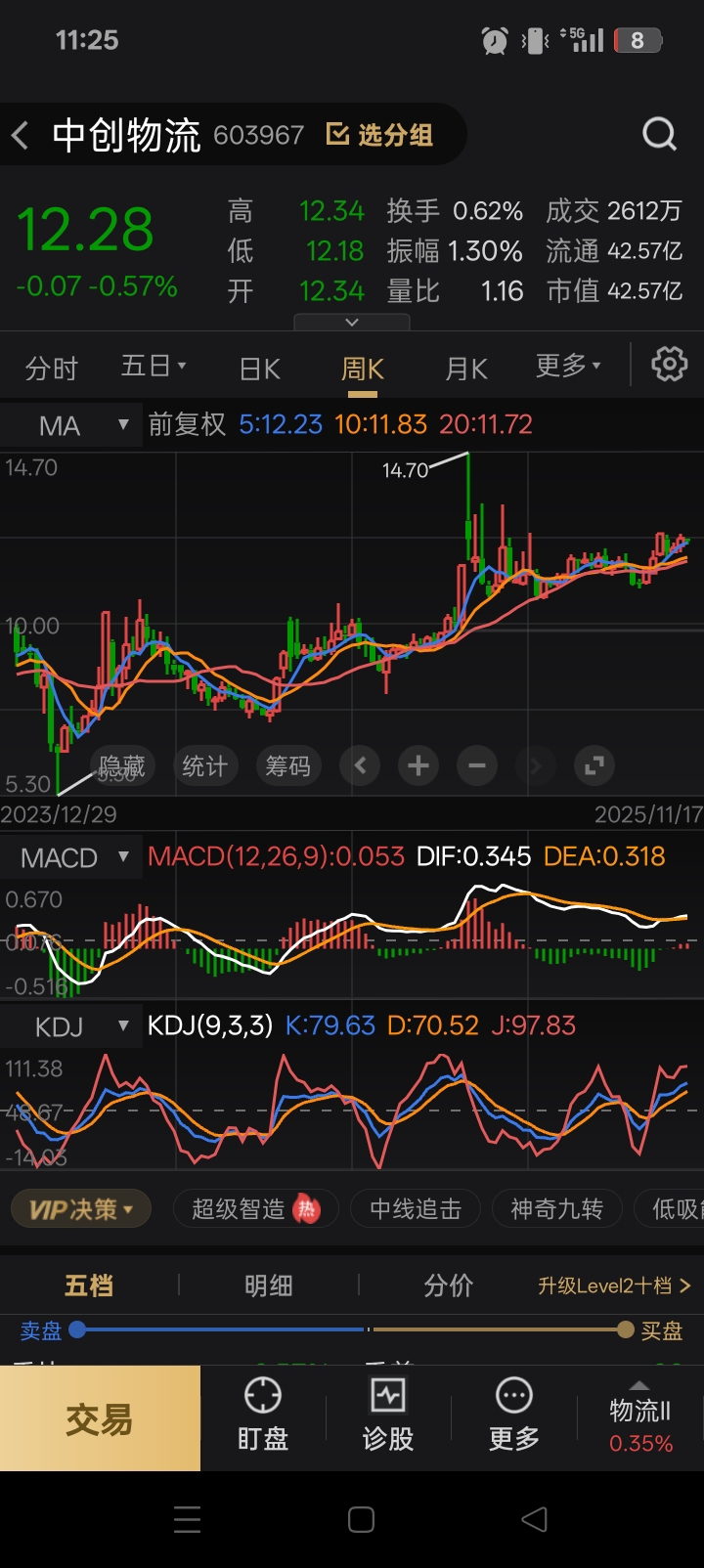
Task: Tap the 12.28 current price text
Action: coord(86,231)
